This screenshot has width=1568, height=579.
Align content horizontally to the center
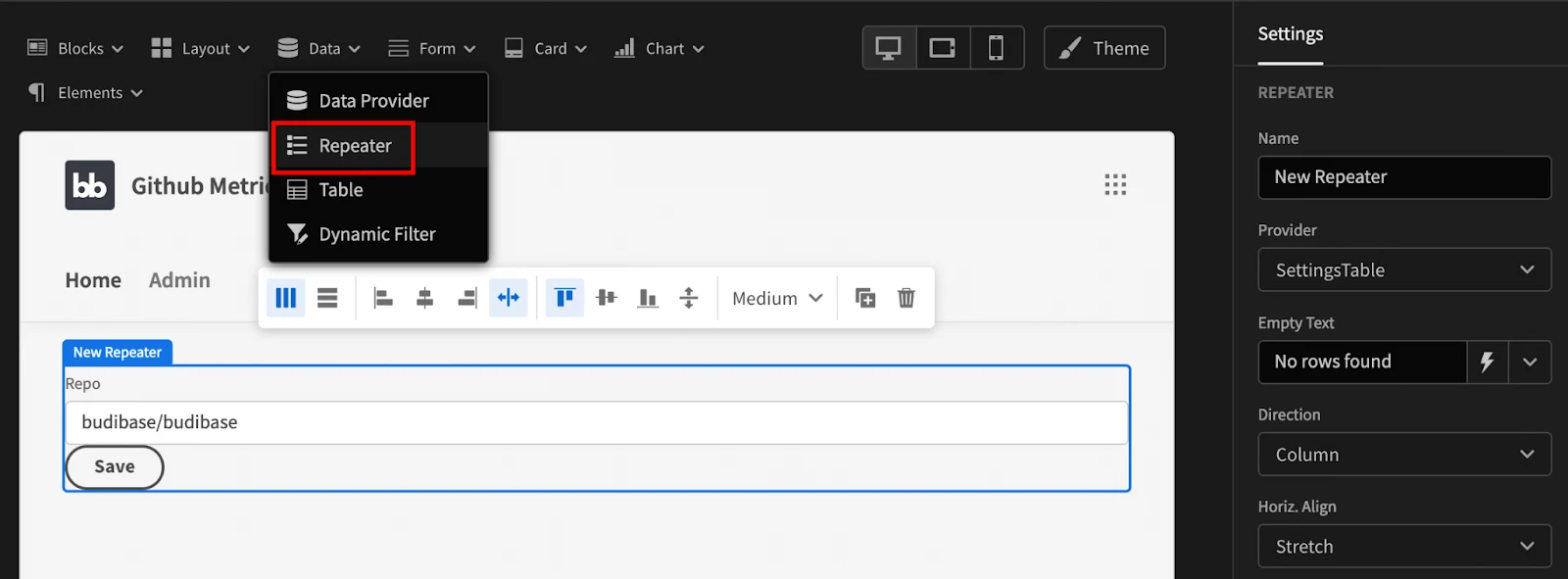[424, 298]
